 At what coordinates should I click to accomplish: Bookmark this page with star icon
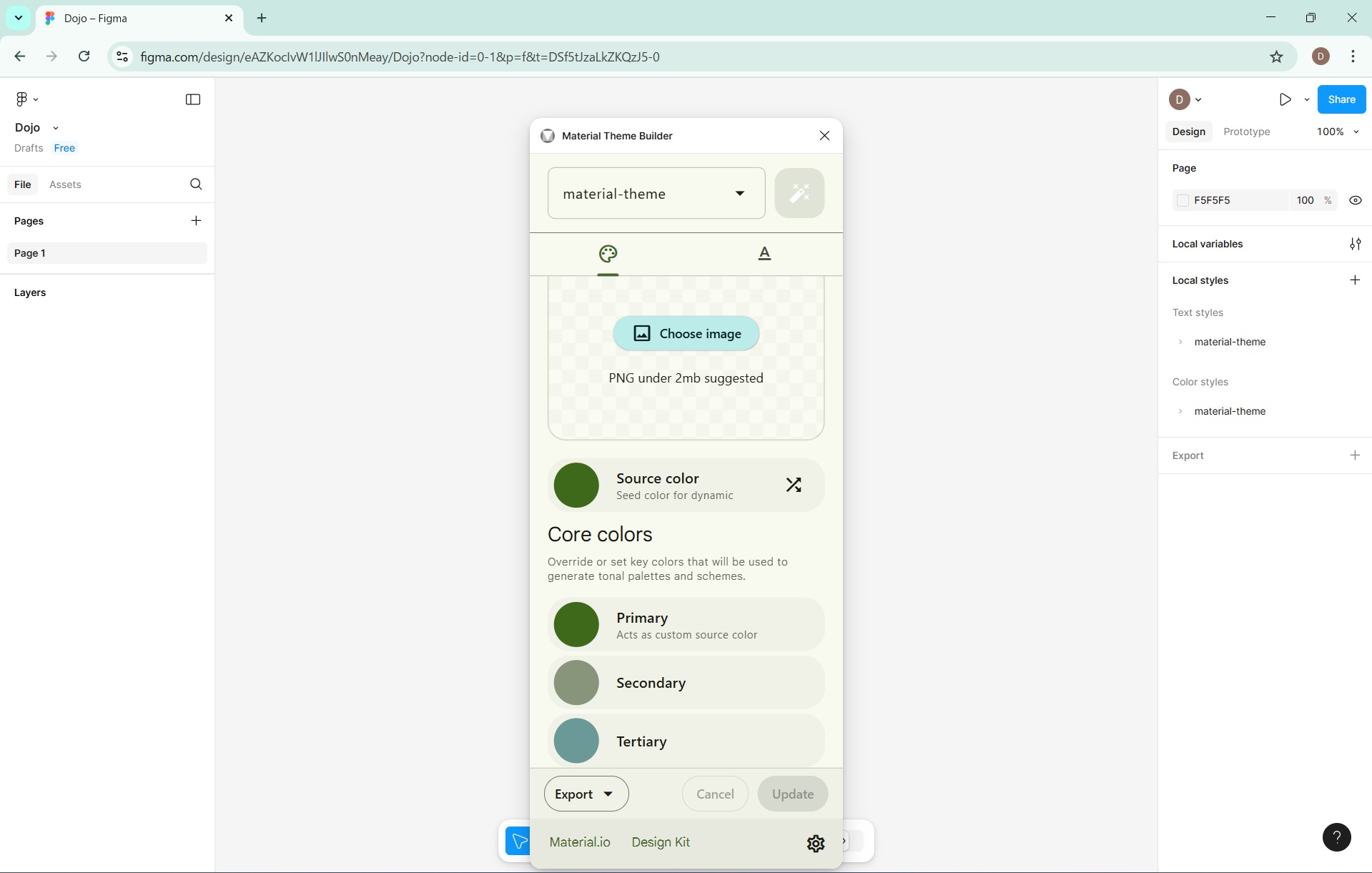1276,56
